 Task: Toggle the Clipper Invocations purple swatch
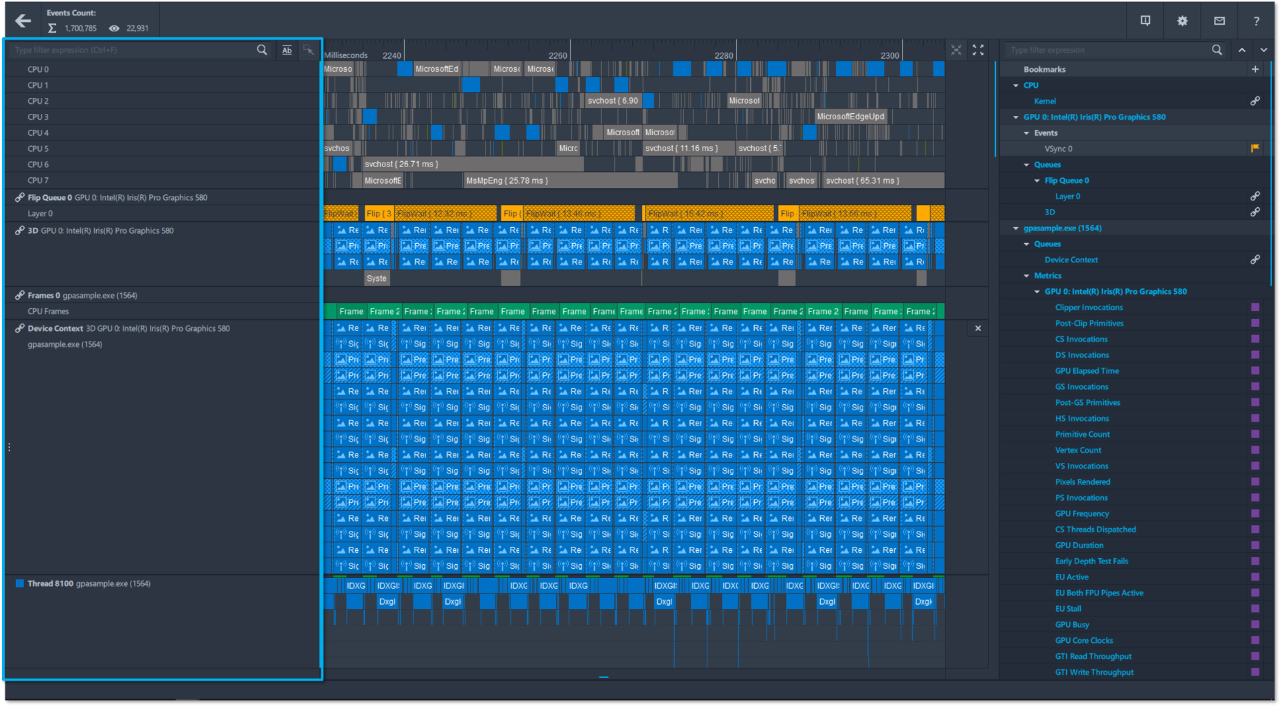[x=1255, y=307]
